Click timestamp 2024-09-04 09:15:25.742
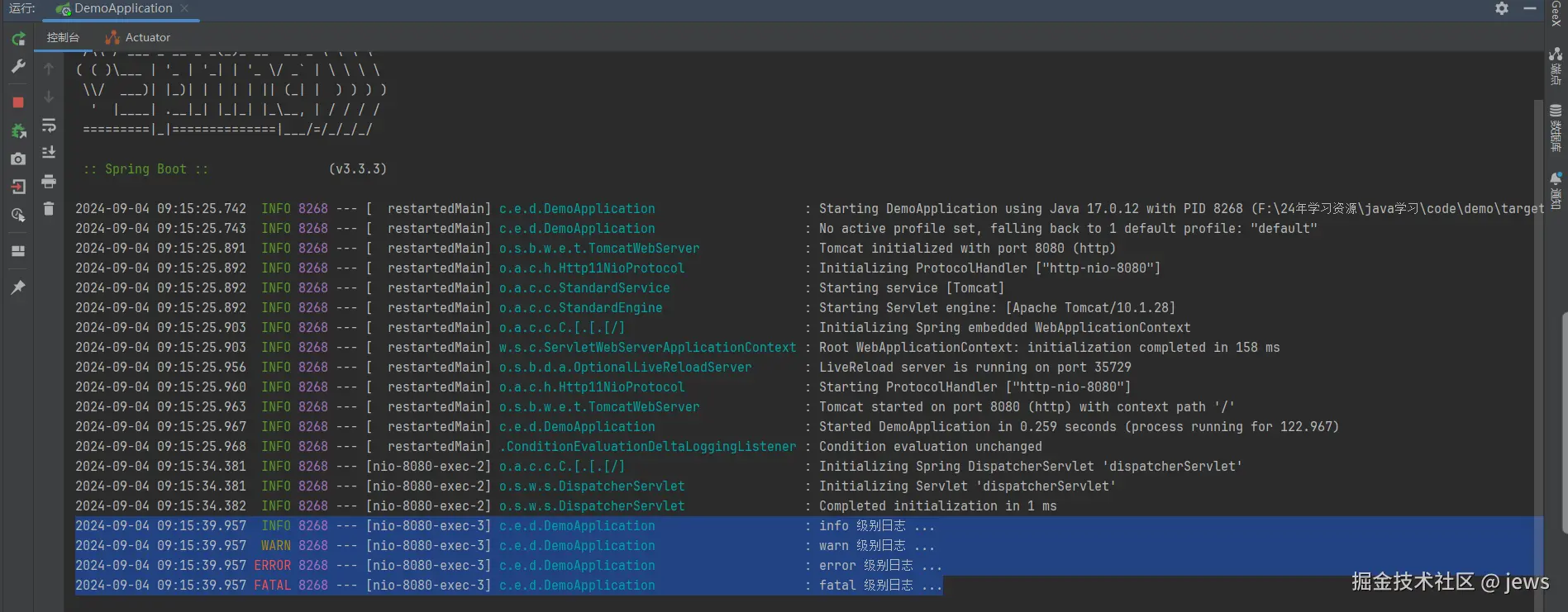The height and width of the screenshot is (612, 1568). tap(161, 209)
